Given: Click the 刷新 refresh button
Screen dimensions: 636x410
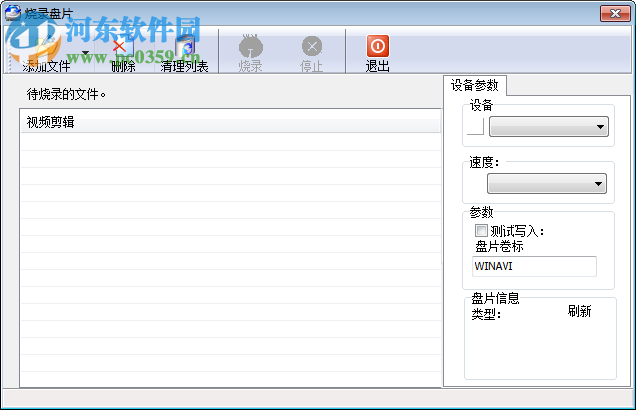Looking at the screenshot, I should click(x=579, y=311).
